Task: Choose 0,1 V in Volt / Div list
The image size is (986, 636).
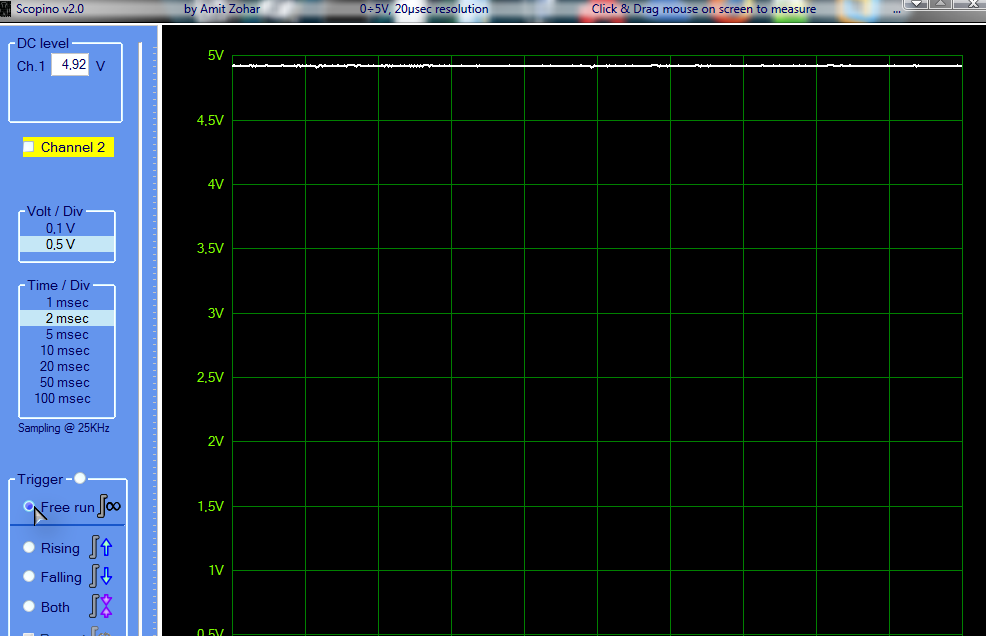Action: (x=60, y=228)
